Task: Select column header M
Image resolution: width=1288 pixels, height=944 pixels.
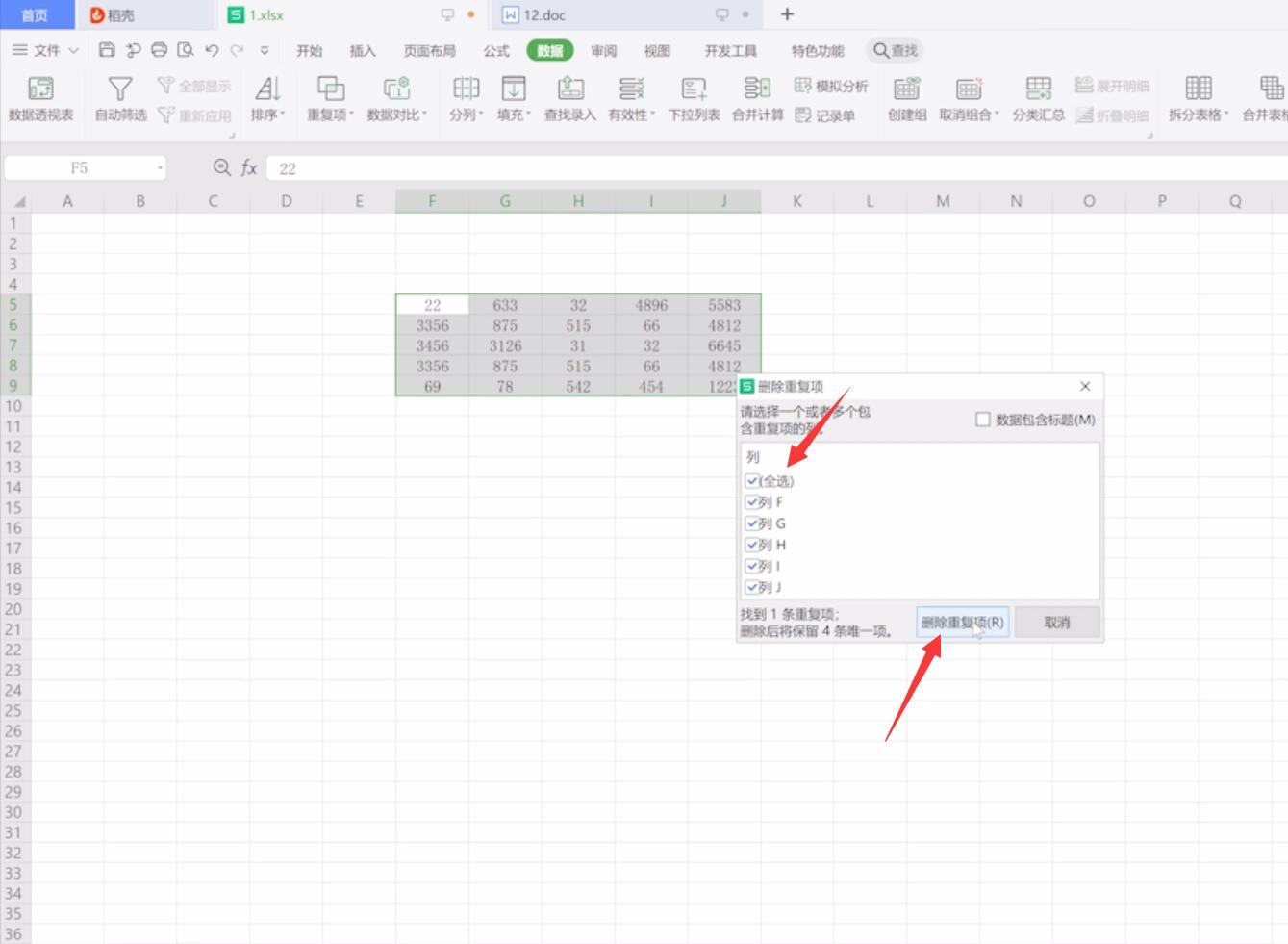Action: click(x=943, y=201)
